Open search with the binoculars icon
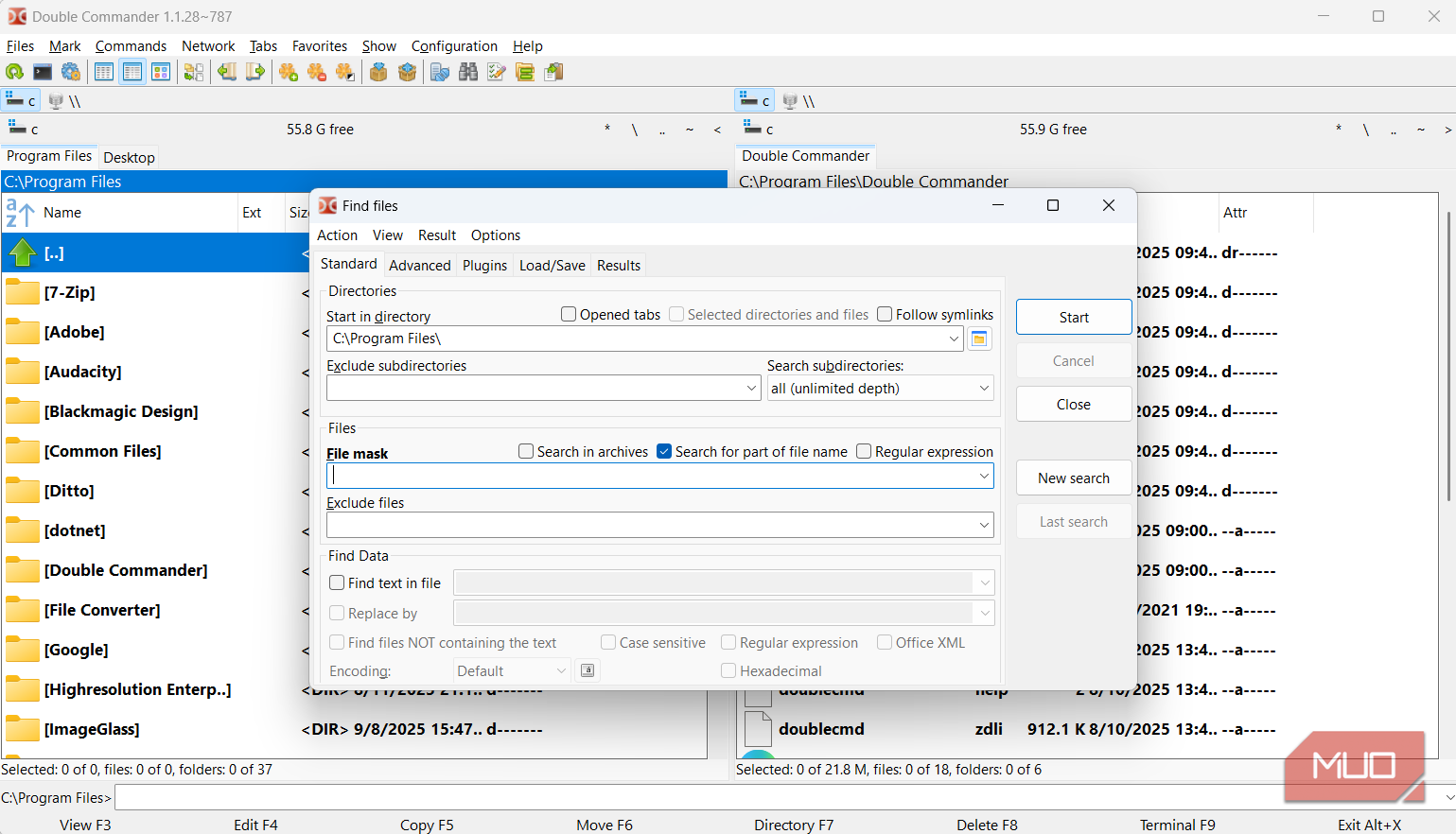1456x834 pixels. [x=468, y=72]
